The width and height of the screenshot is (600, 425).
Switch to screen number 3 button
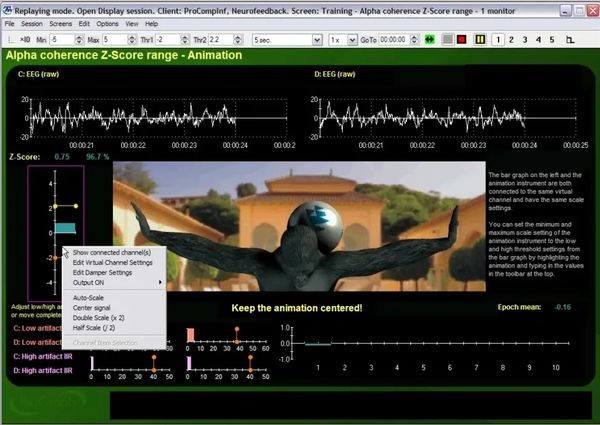tap(527, 39)
